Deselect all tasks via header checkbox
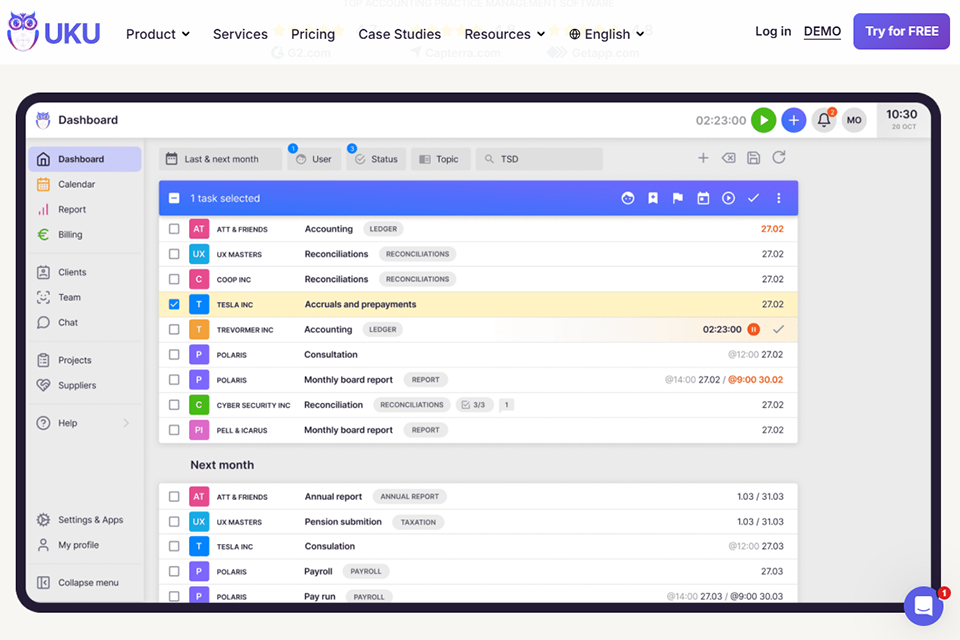The image size is (960, 640). (x=174, y=198)
